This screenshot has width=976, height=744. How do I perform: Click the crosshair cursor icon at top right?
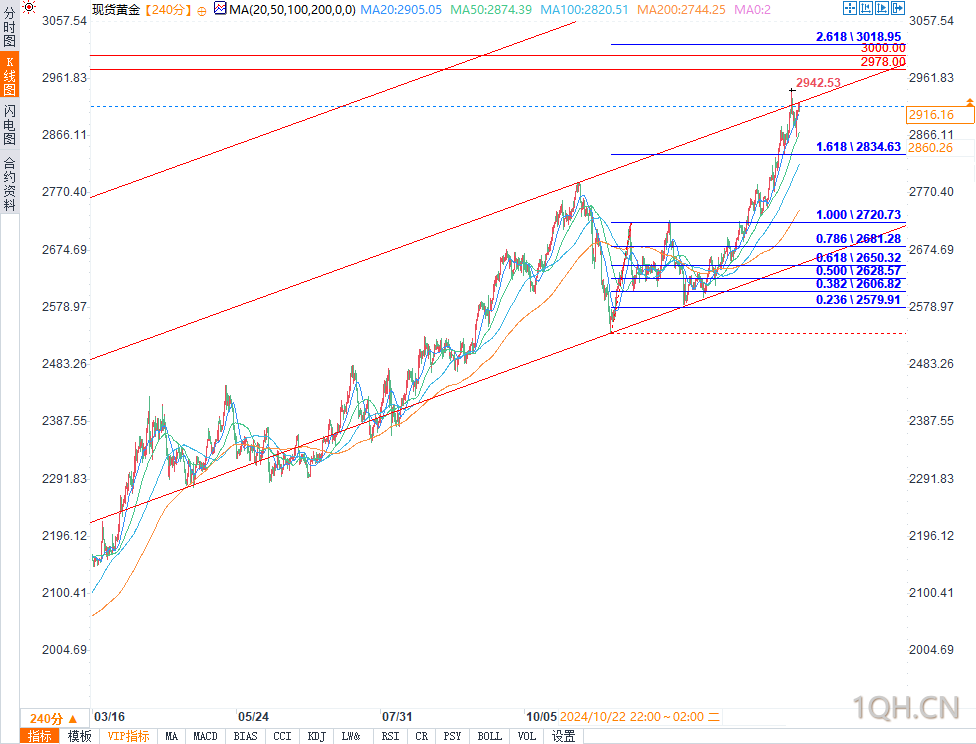point(850,8)
